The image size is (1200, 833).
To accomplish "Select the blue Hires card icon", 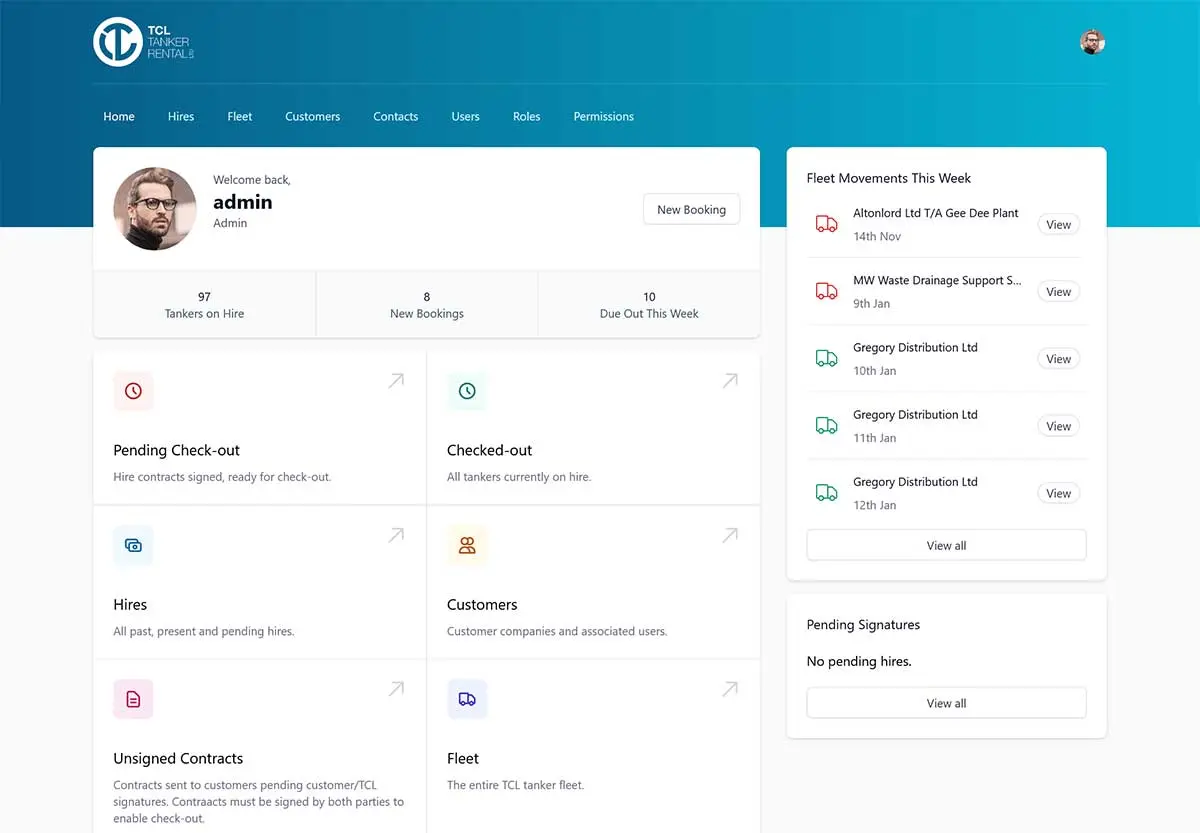I will [x=133, y=545].
